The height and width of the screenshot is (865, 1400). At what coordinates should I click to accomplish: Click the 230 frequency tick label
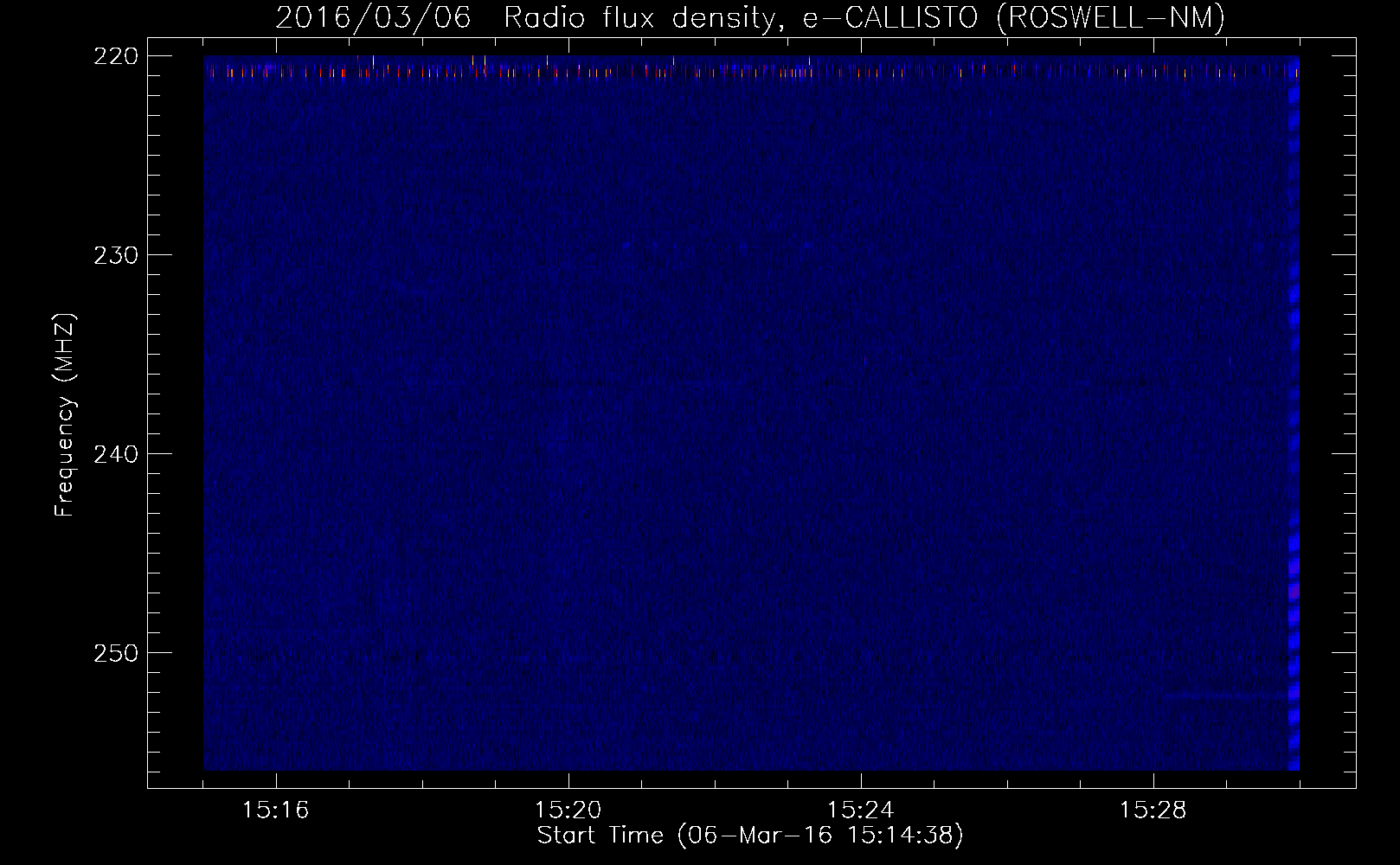point(115,254)
